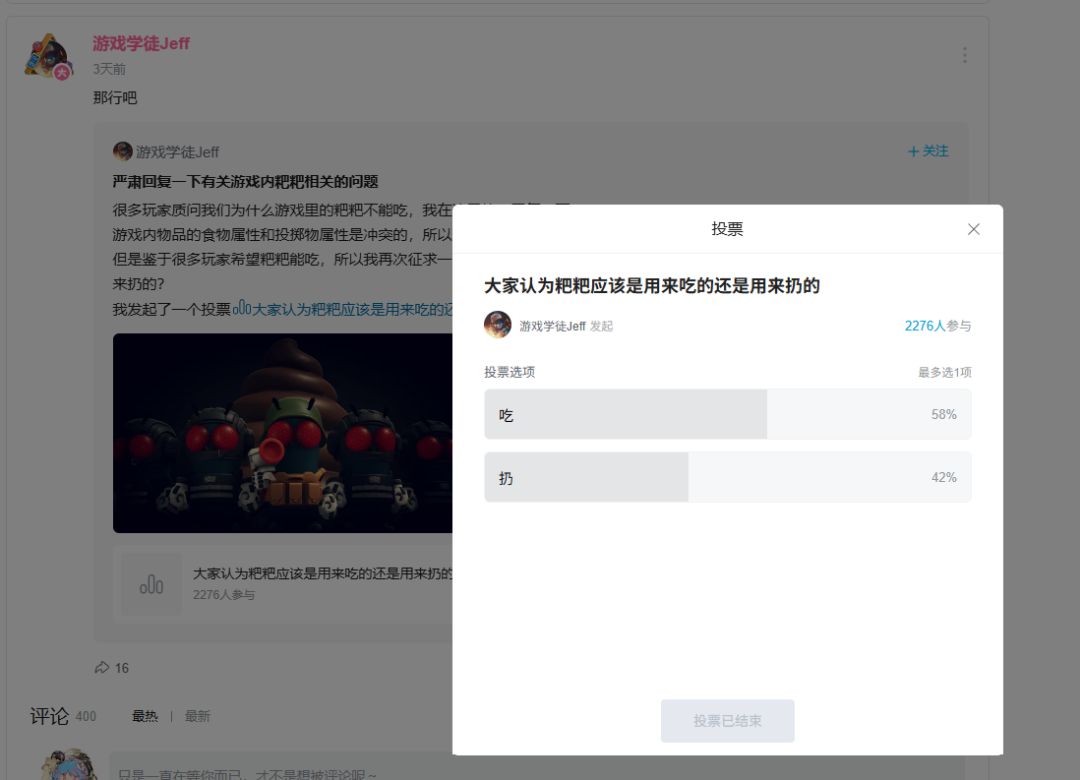Image resolution: width=1080 pixels, height=780 pixels.
Task: Select the 吃 poll option
Action: click(728, 414)
